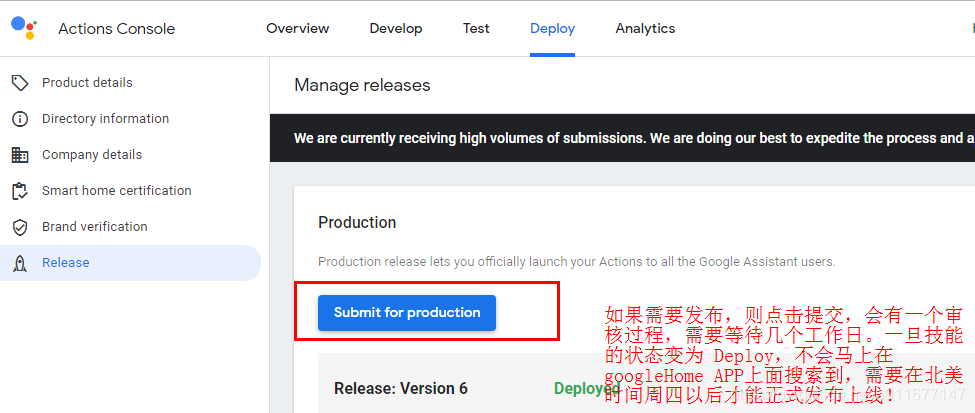Click the Actions Console title
The width and height of the screenshot is (975, 413).
(117, 29)
